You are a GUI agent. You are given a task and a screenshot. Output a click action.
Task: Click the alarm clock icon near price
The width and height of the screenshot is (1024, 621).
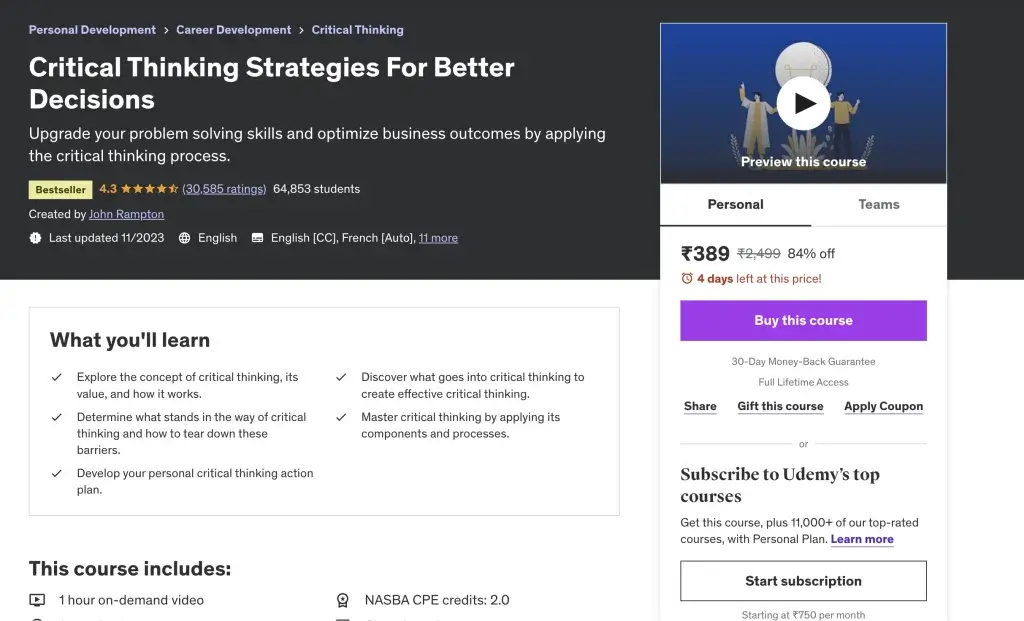point(687,279)
